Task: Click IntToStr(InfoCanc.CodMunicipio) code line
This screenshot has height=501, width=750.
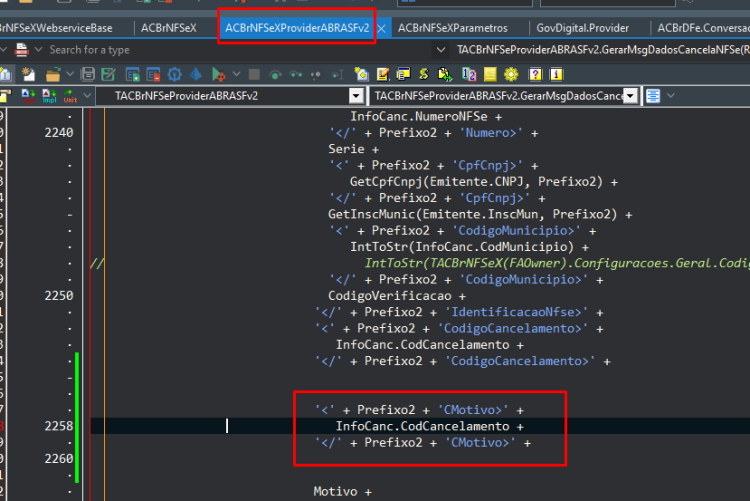Action: click(x=469, y=246)
